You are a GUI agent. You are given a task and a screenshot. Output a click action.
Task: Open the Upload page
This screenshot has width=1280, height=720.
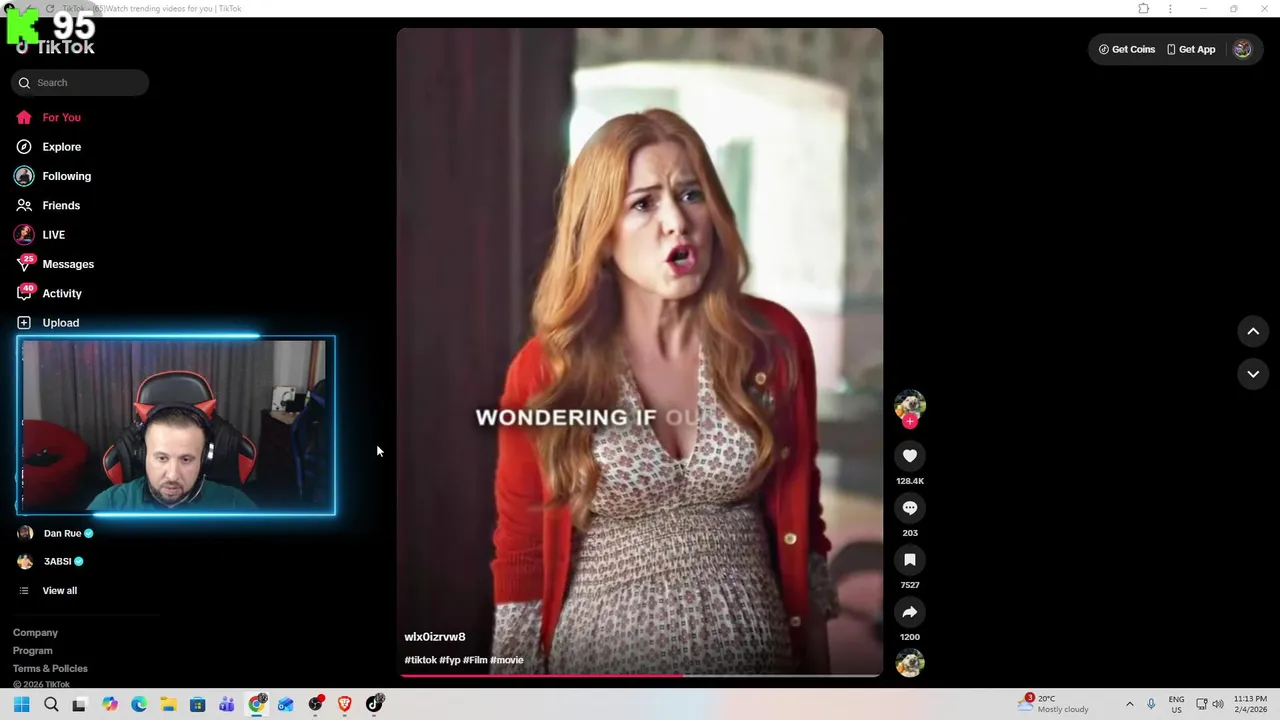(60, 323)
